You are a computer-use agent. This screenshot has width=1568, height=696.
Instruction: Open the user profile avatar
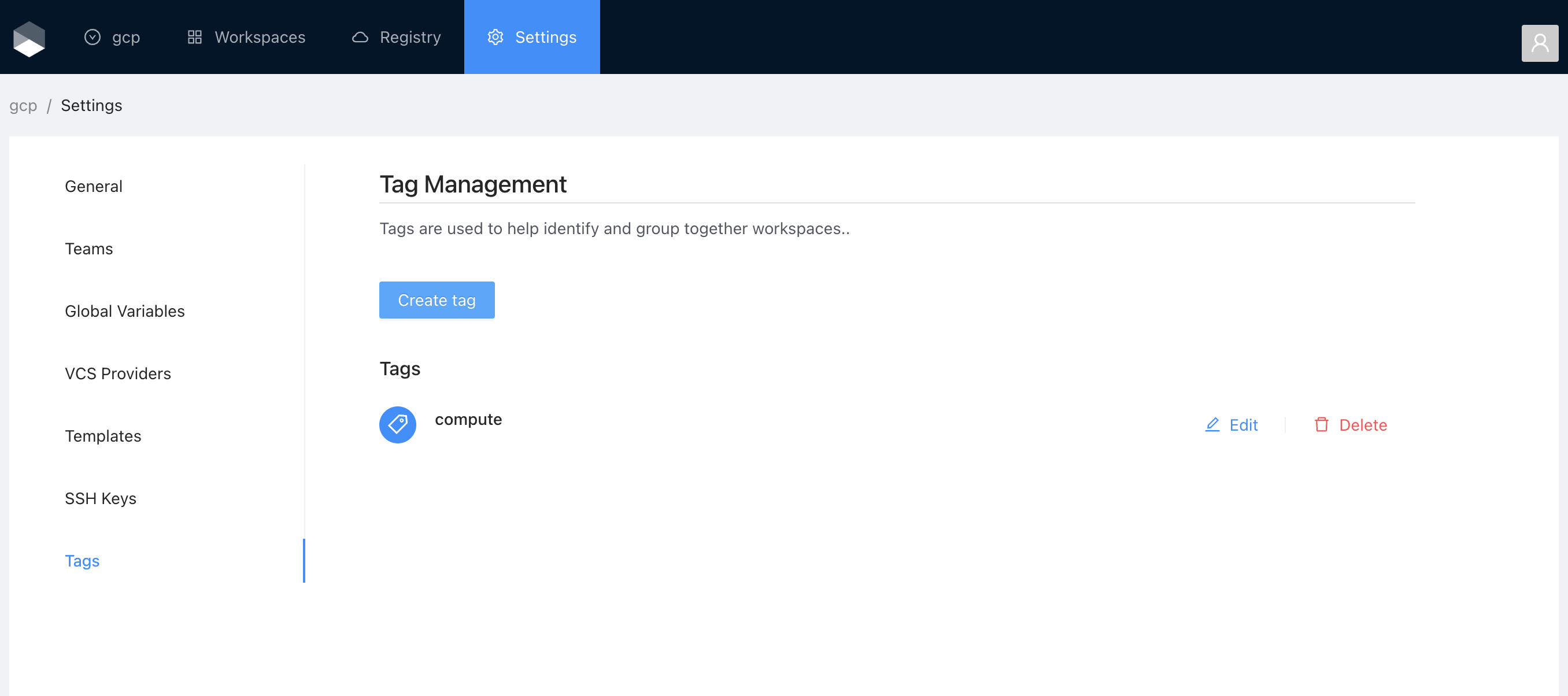(1540, 43)
